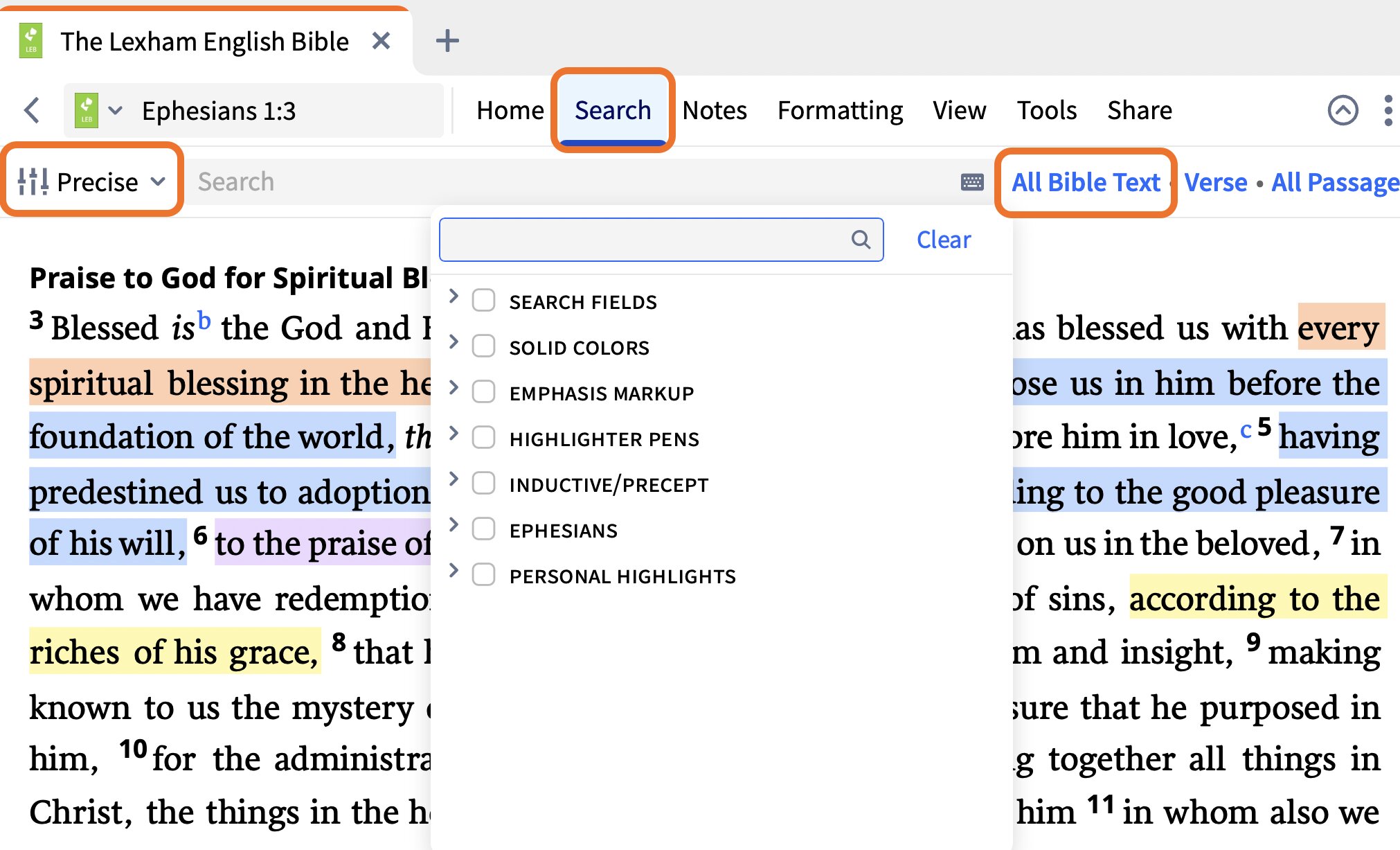Click the 'Praise to God for Spiritual' heading
The height and width of the screenshot is (850, 1400).
tap(229, 278)
